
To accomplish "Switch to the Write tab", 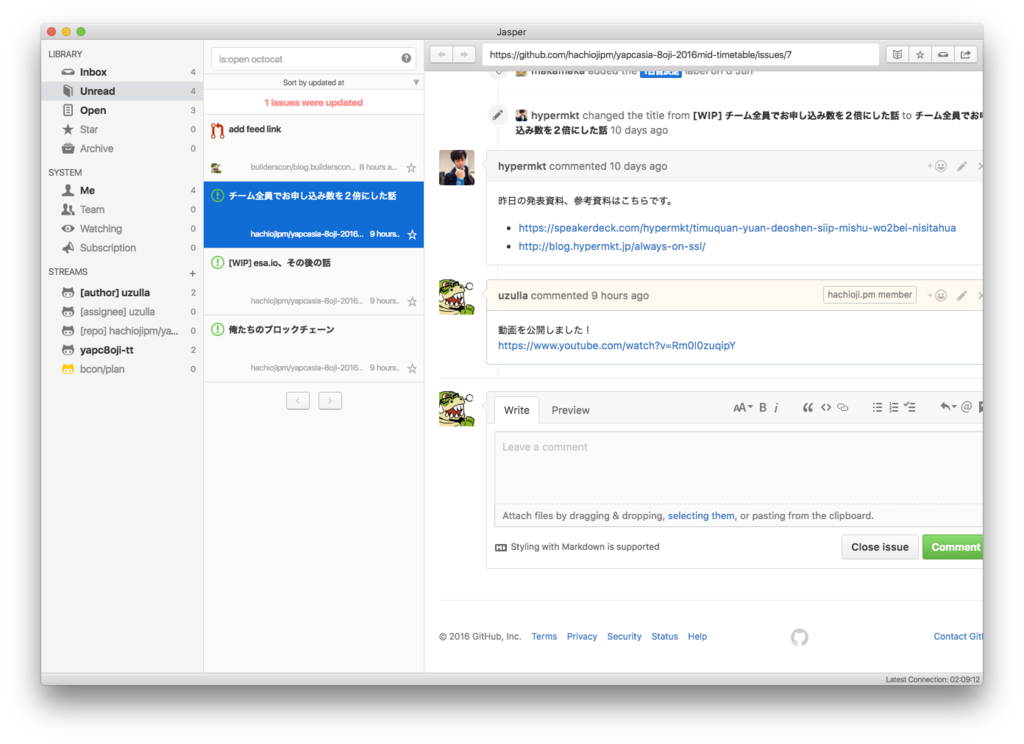I will [x=517, y=410].
